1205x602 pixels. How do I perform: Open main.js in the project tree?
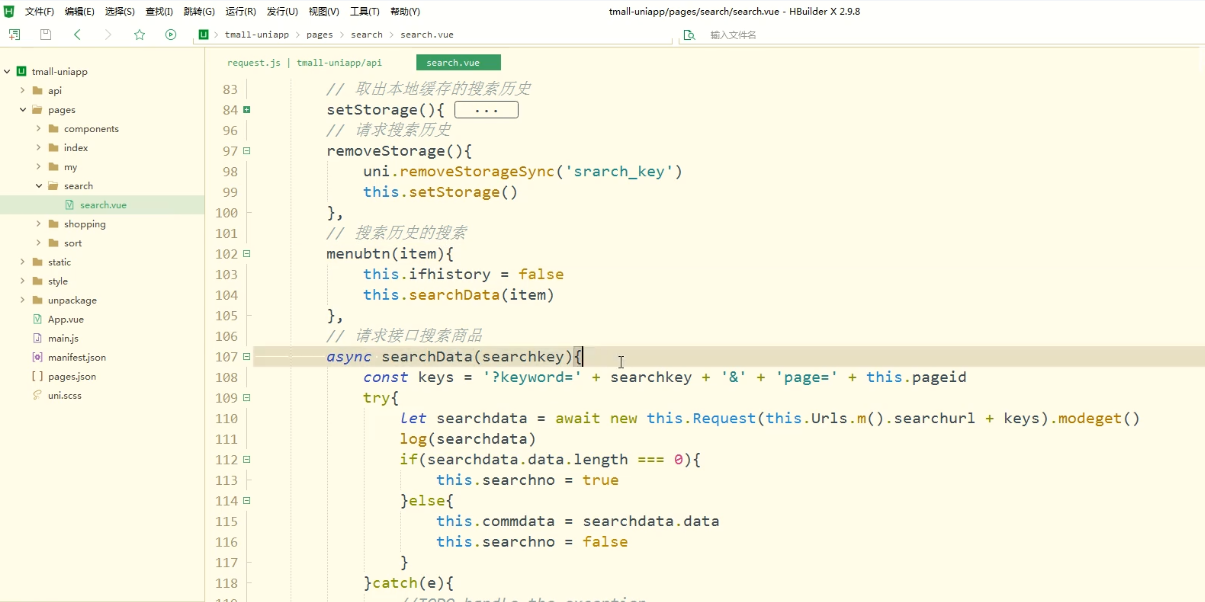[63, 338]
